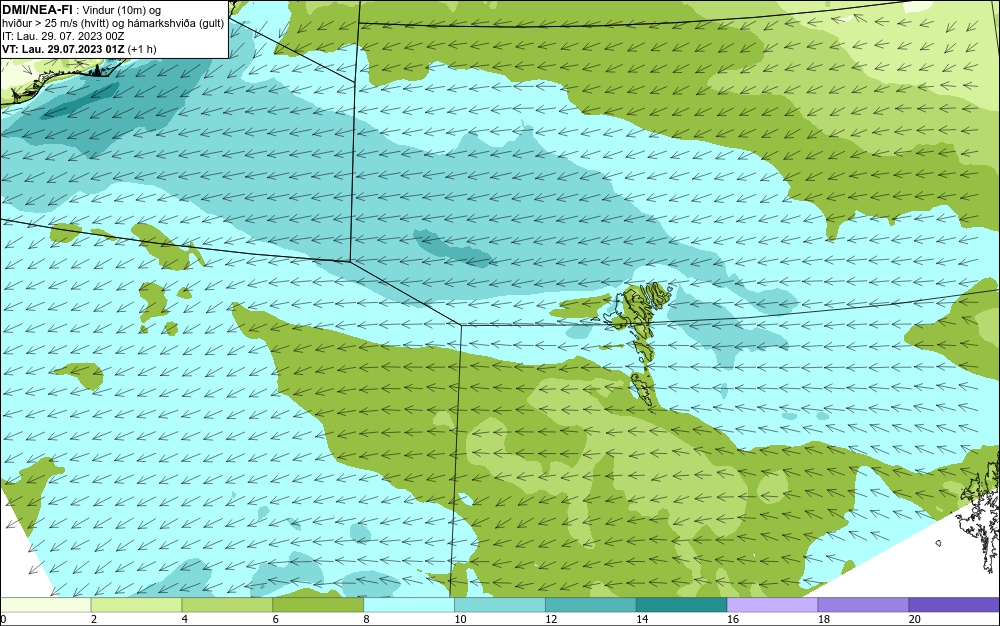This screenshot has height=626, width=1000.
Task: Click the line 'IT: Lau. 29. 07. 2023 00Z'
Action: (x=63, y=36)
